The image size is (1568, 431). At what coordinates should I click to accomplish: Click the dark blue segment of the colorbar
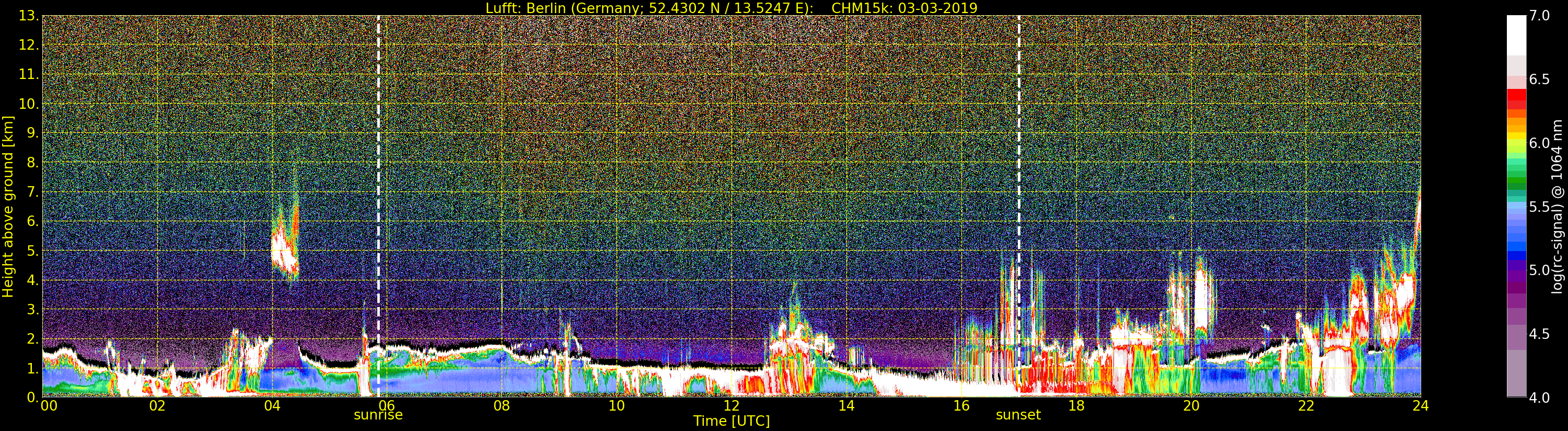click(x=1516, y=256)
